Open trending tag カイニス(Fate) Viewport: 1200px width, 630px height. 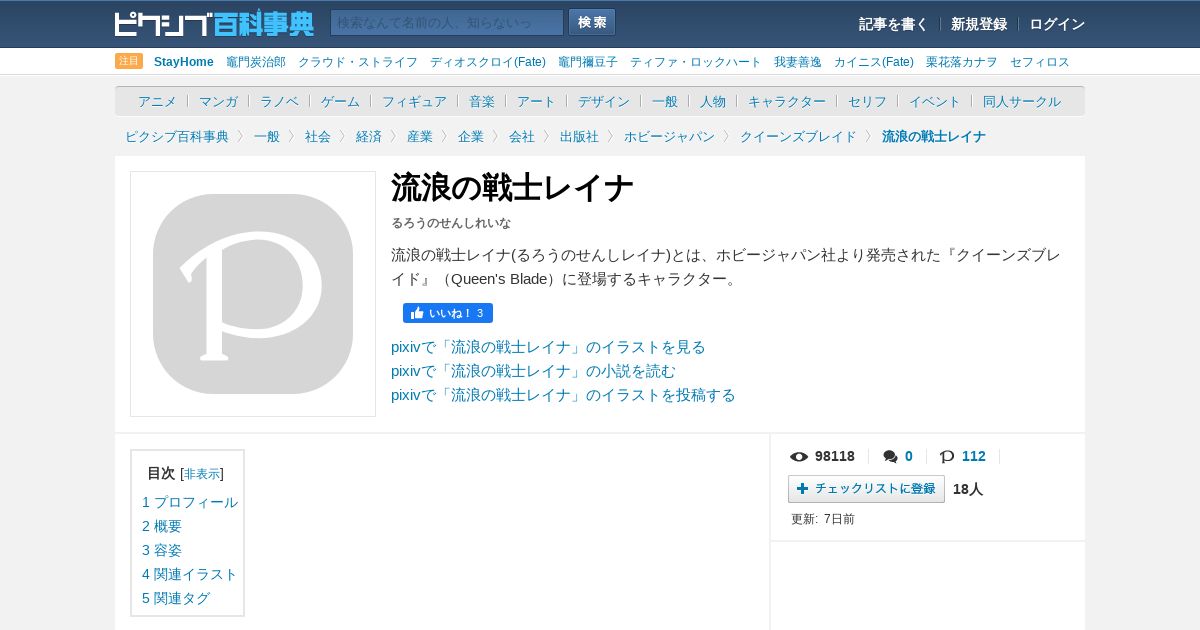[874, 62]
